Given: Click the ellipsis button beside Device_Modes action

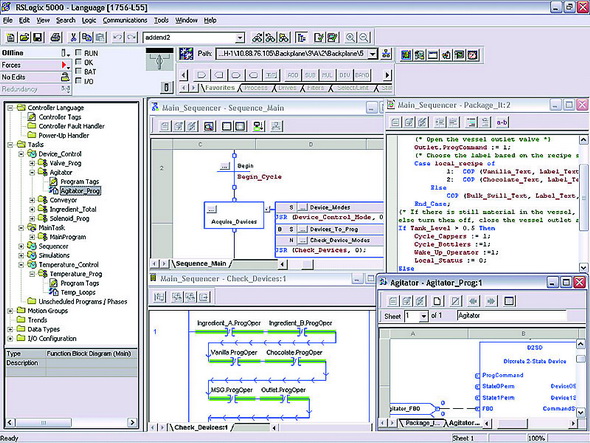Looking at the screenshot, I should [x=303, y=207].
